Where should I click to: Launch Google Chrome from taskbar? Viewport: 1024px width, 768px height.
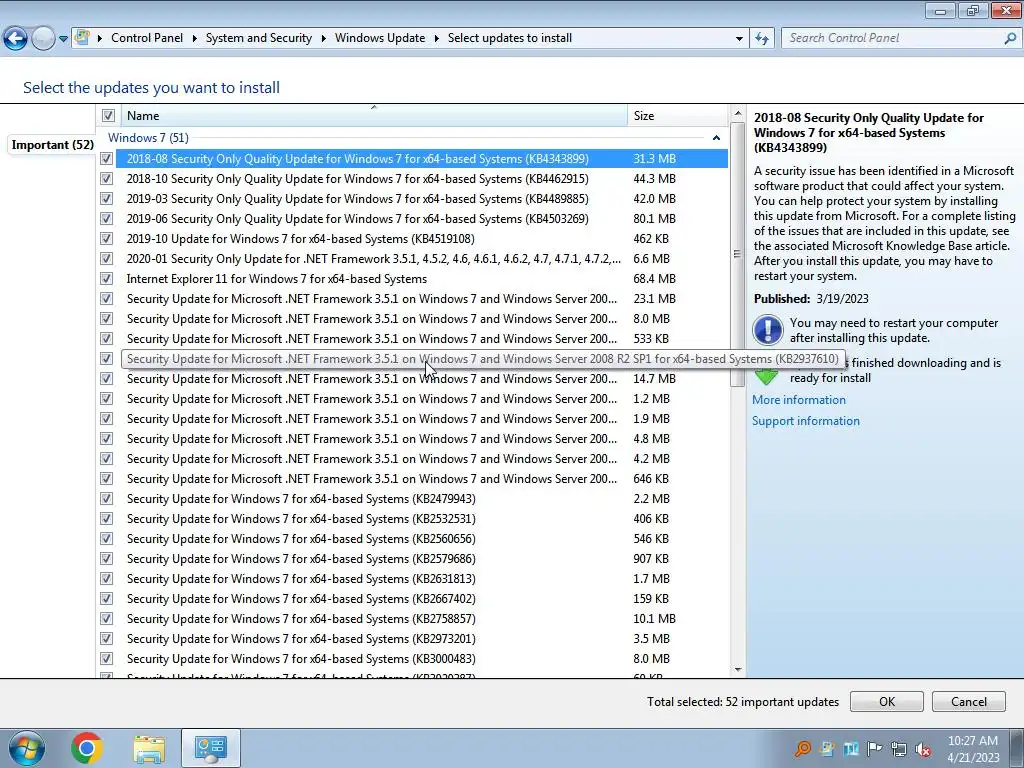coord(87,748)
